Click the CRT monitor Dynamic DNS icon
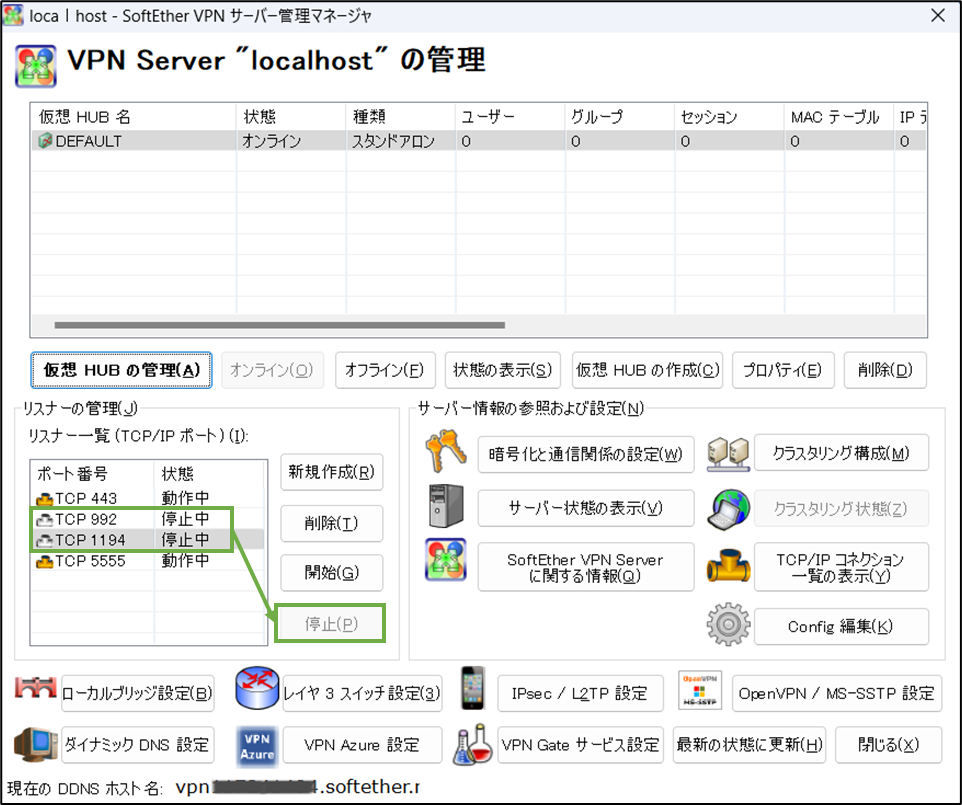Viewport: 962px width, 805px height. (36, 744)
